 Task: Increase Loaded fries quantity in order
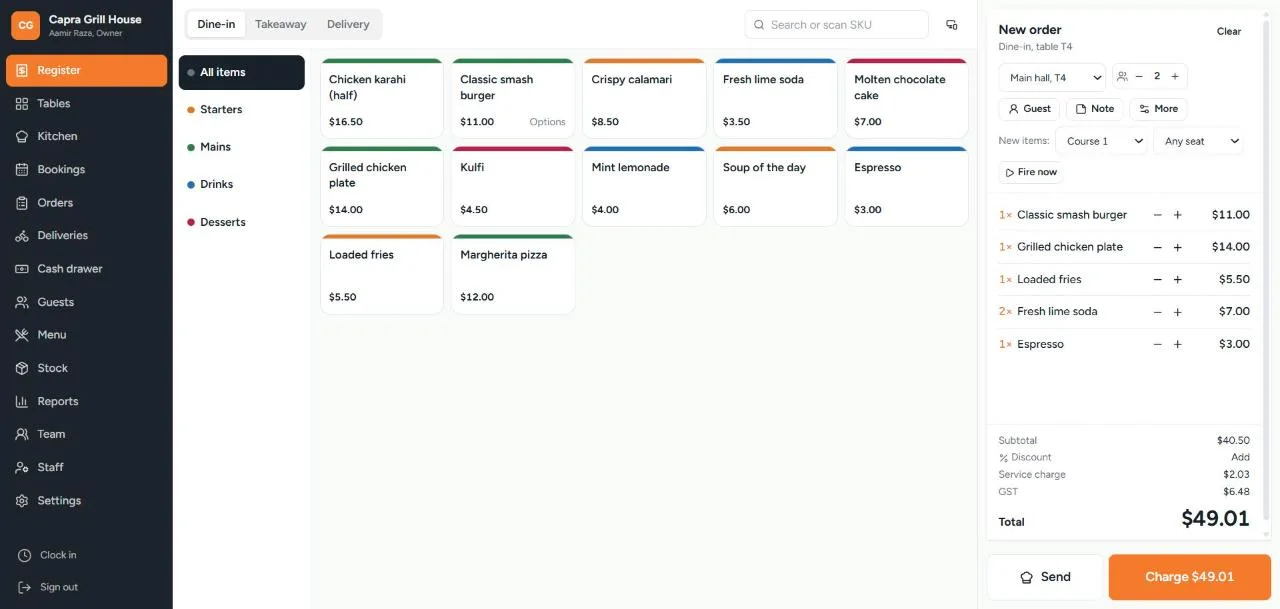click(x=1178, y=280)
